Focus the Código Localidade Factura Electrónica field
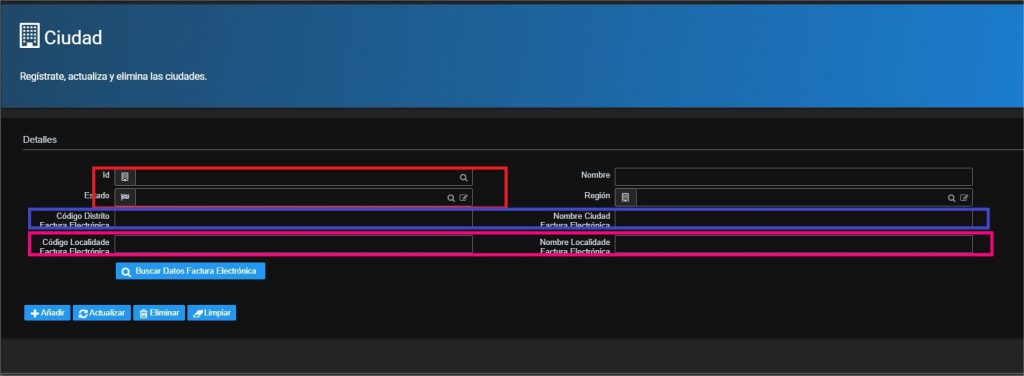 pos(293,244)
